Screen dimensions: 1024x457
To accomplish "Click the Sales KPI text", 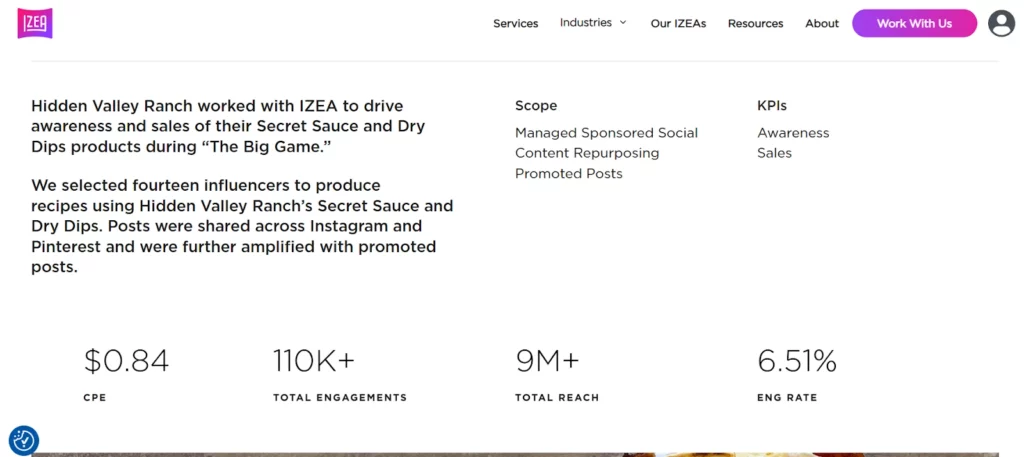I will pyautogui.click(x=775, y=153).
